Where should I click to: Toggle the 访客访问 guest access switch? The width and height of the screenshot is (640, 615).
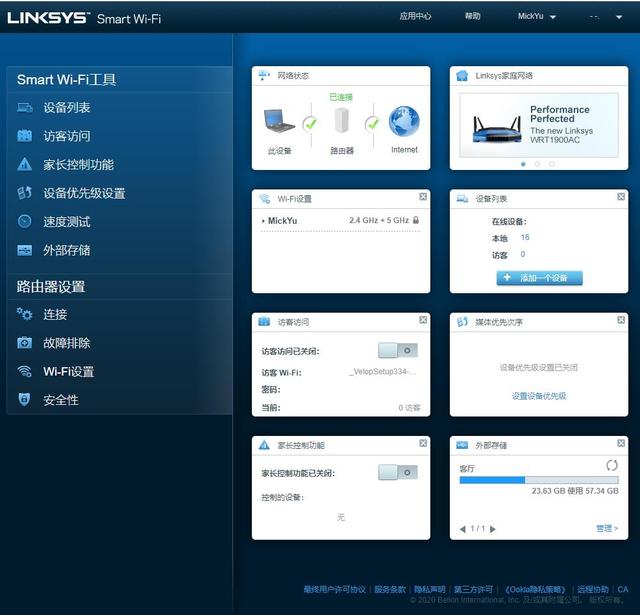click(x=397, y=351)
